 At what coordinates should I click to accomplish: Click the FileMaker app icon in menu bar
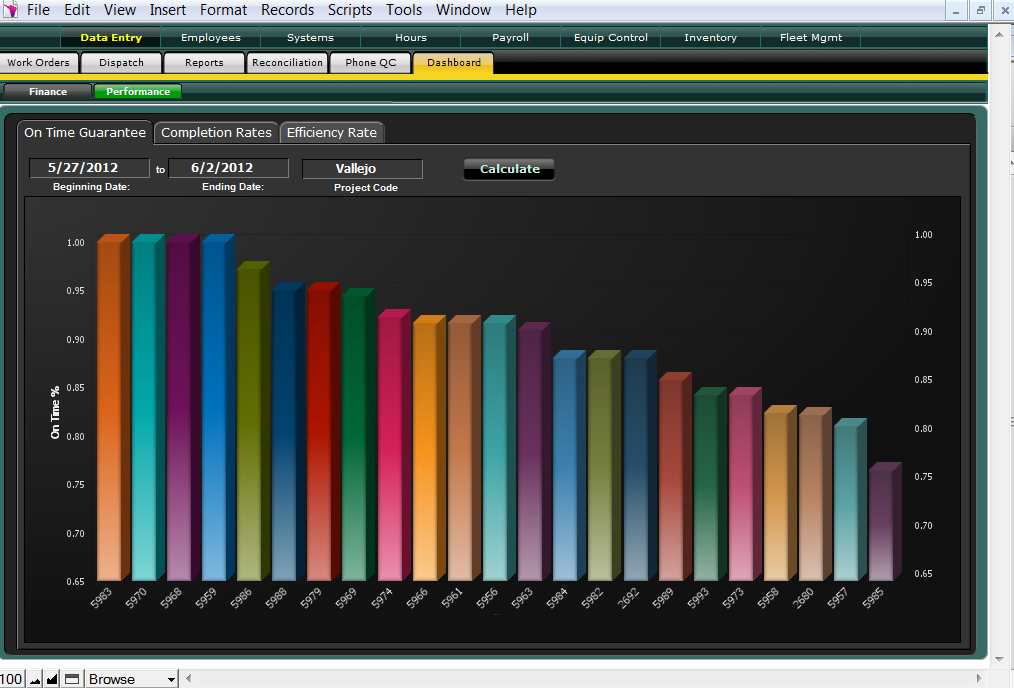[x=11, y=10]
